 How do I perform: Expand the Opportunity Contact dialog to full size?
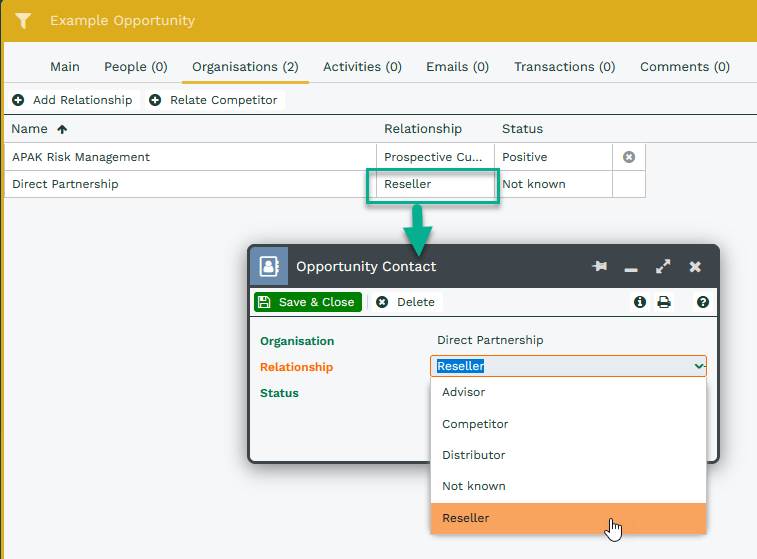point(663,266)
